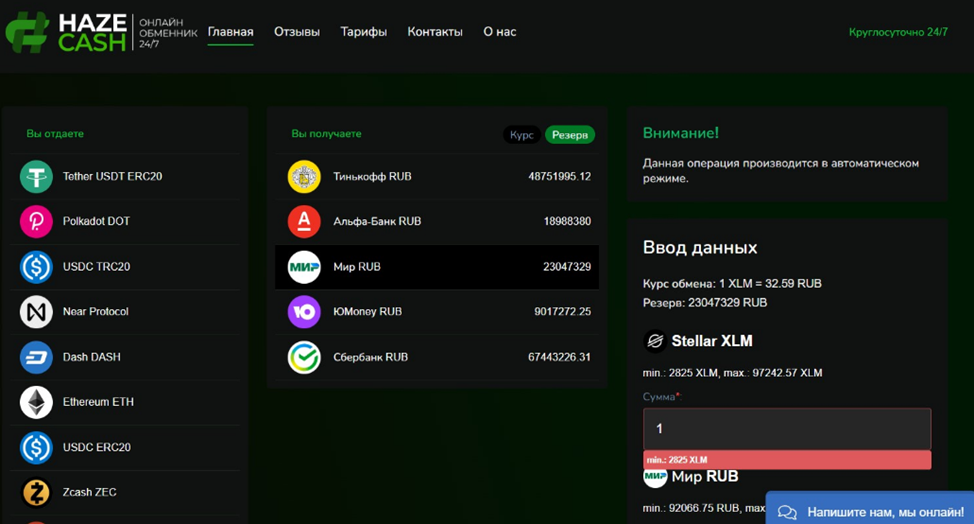974x524 pixels.
Task: Click the Сбербанк reserve value 67443226.31
Action: [x=559, y=357]
